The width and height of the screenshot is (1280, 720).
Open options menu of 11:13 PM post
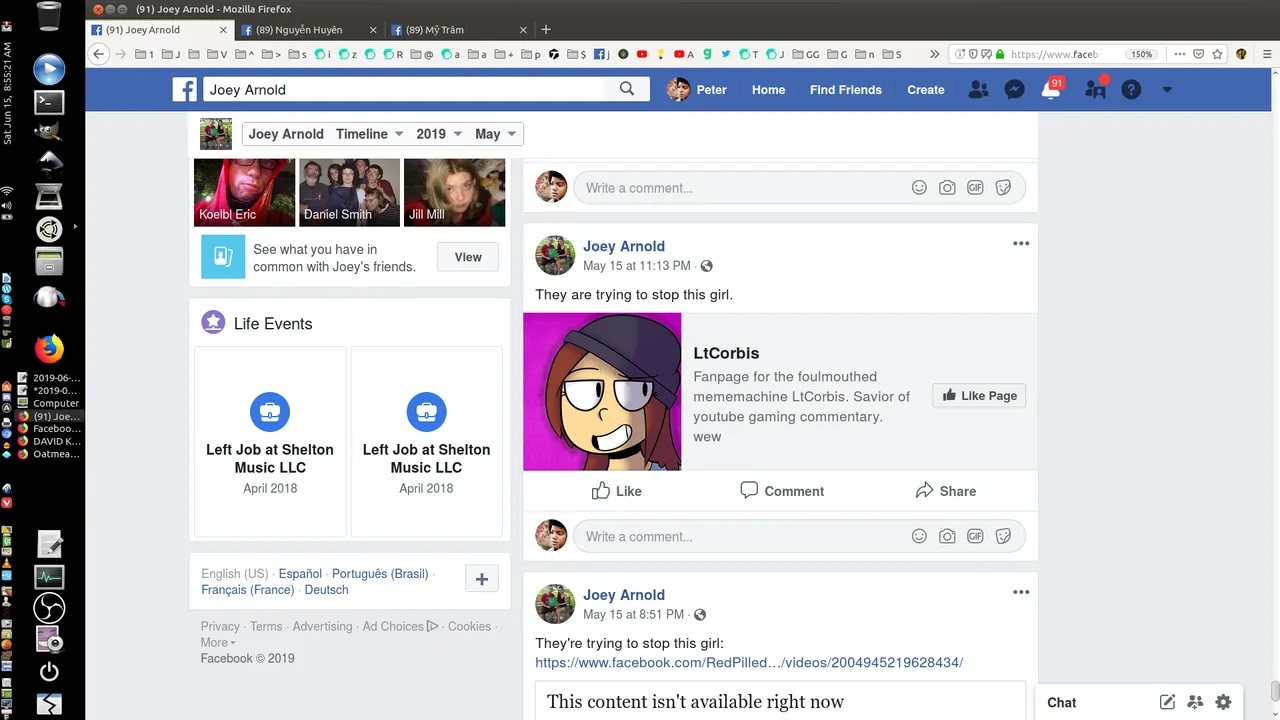coord(1021,244)
